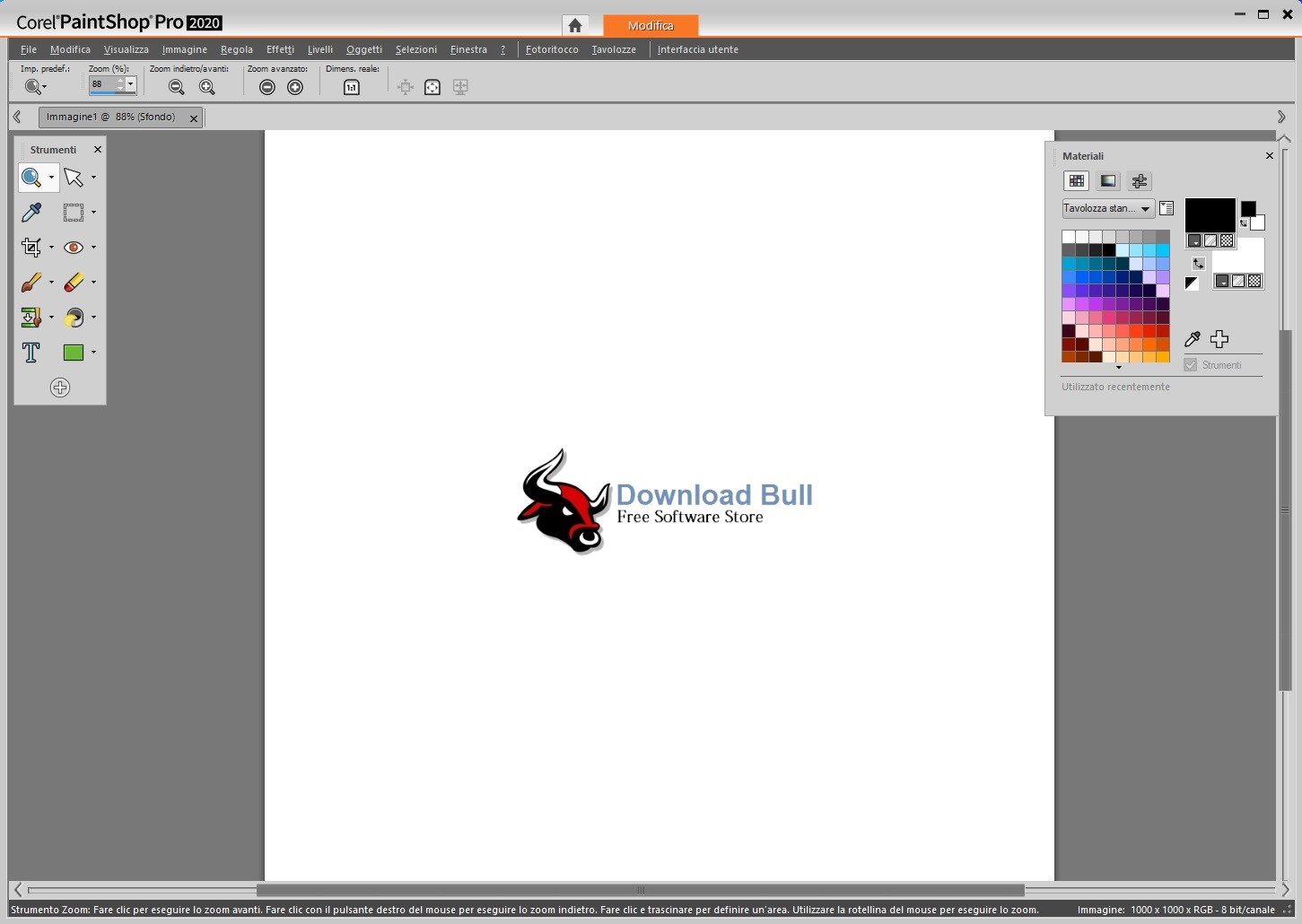Open the Effetti menu
This screenshot has width=1302, height=924.
tap(280, 49)
